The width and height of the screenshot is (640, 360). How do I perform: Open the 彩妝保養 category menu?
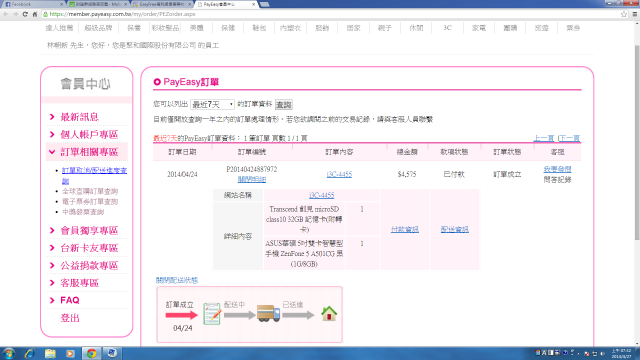pos(165,28)
